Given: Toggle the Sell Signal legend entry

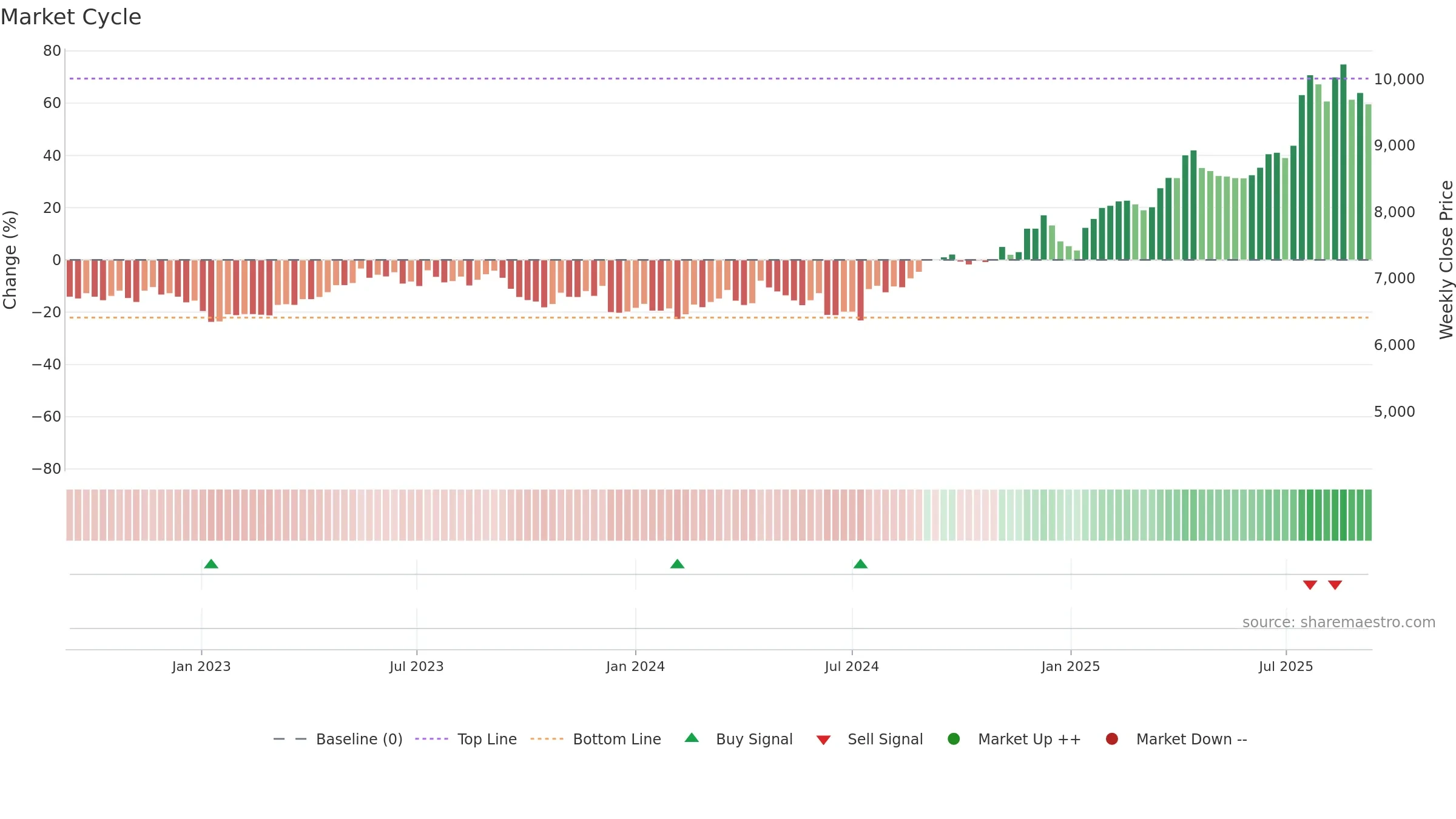Looking at the screenshot, I should 869,739.
